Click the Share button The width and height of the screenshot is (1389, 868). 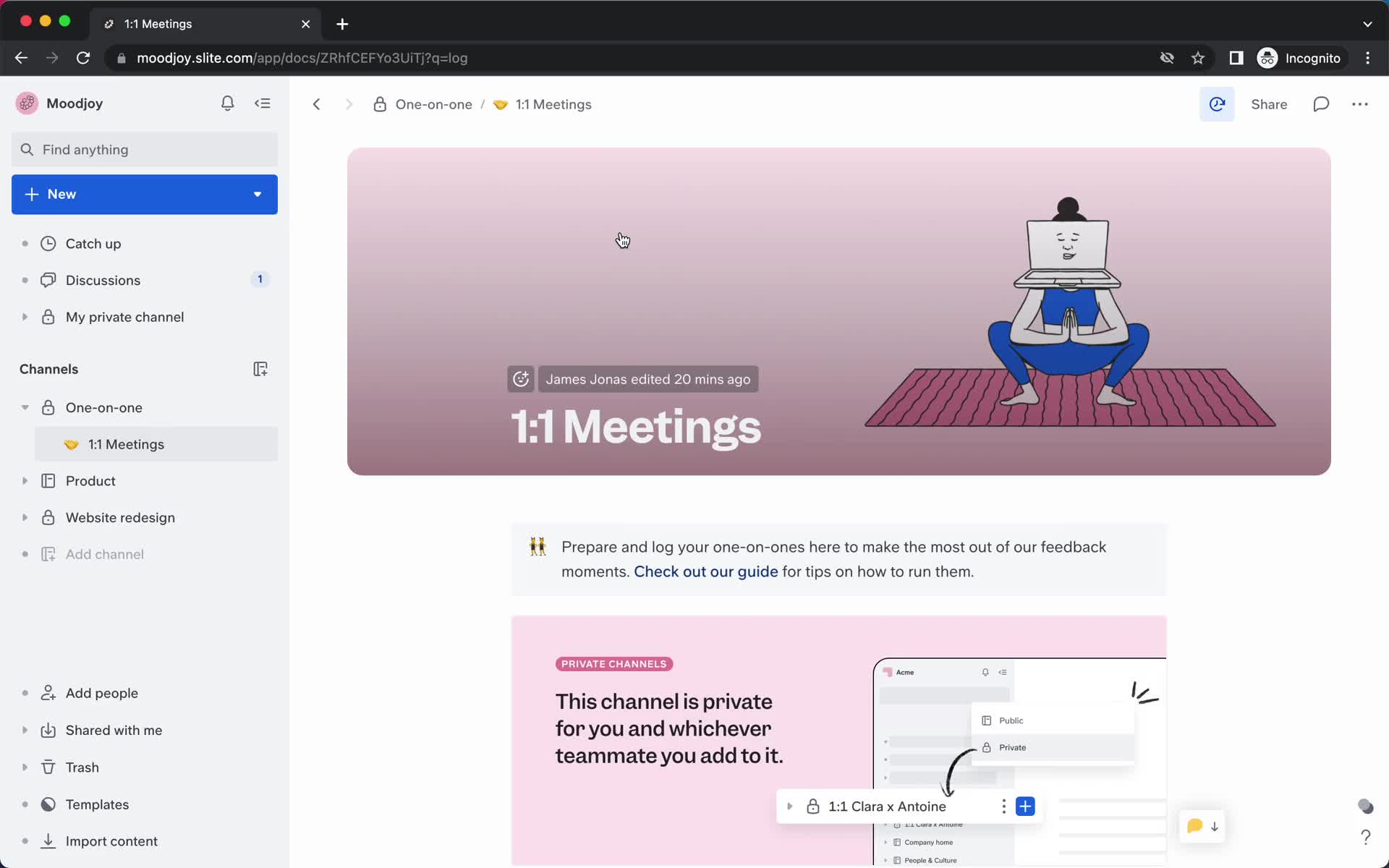(1269, 104)
